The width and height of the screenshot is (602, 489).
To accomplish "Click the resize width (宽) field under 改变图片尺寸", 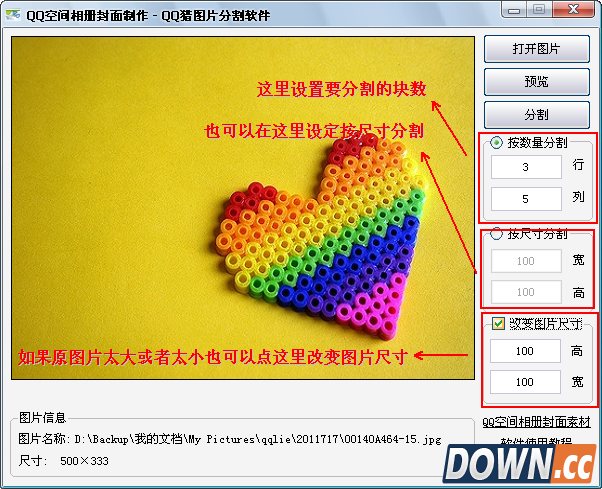I will click(525, 382).
